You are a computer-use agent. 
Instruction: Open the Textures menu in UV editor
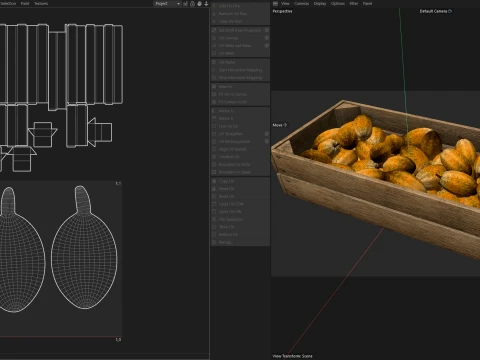click(x=41, y=3)
